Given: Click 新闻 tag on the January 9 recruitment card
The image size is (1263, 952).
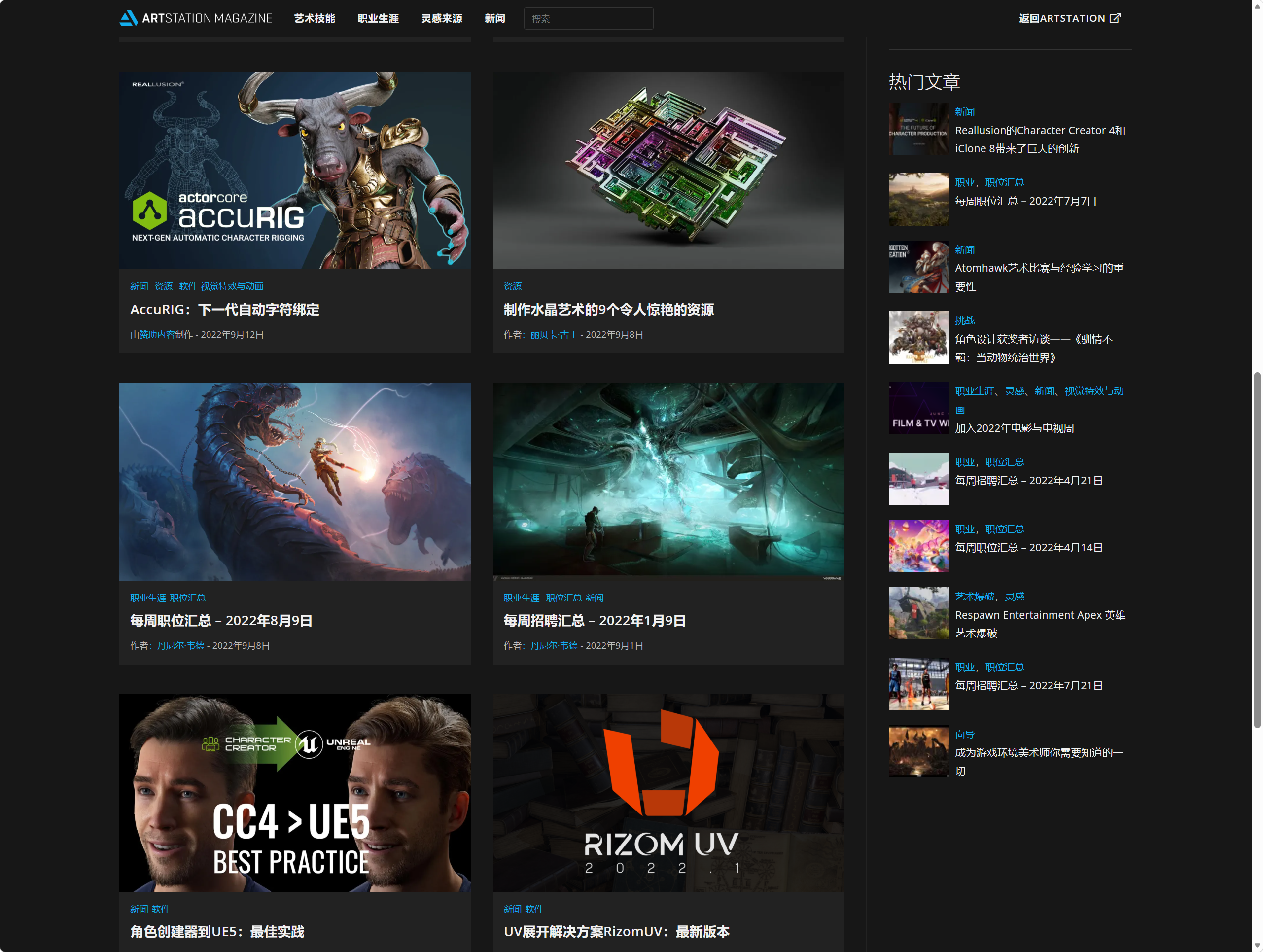Looking at the screenshot, I should [x=594, y=598].
